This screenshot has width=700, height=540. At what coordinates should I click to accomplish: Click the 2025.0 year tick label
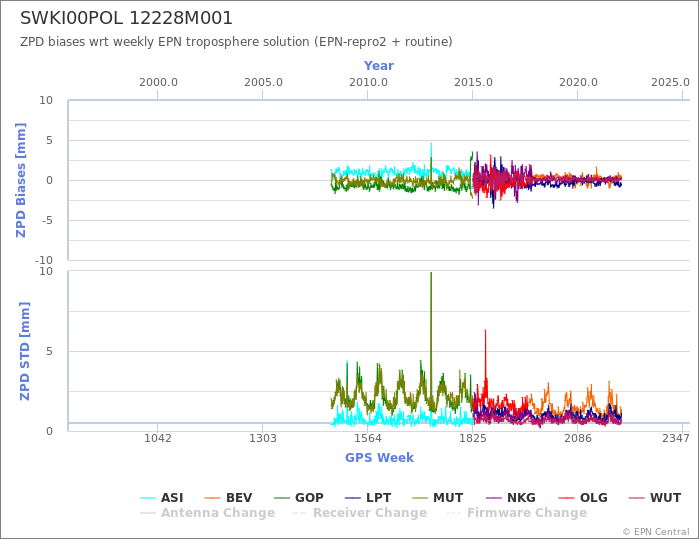pos(670,83)
